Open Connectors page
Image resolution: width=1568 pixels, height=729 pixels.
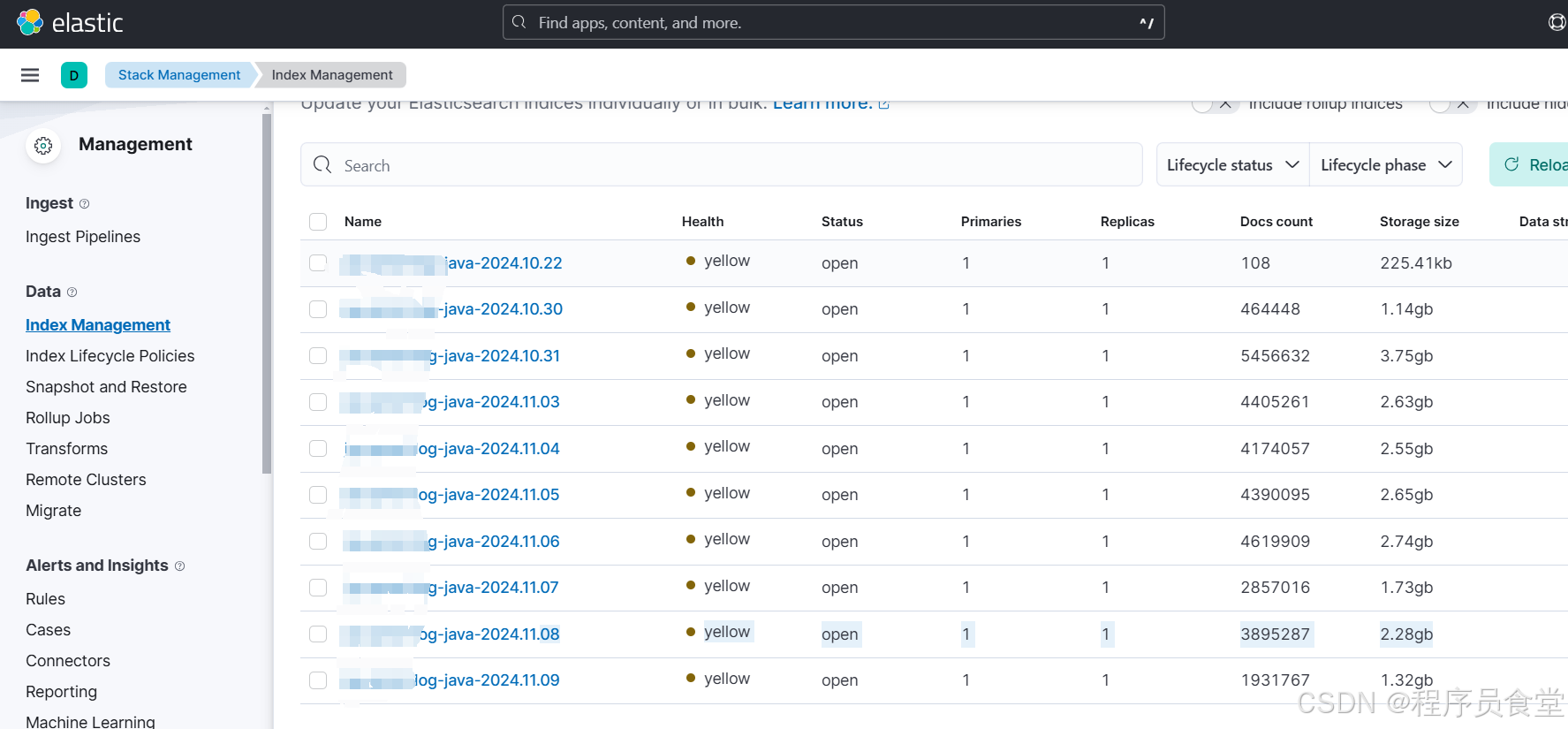[68, 661]
